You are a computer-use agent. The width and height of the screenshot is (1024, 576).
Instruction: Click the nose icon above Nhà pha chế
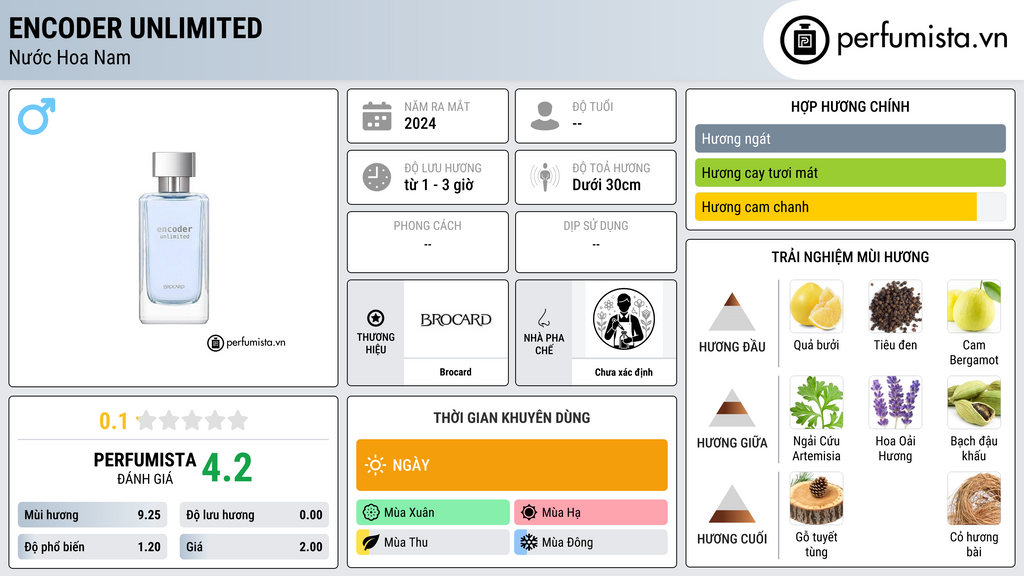click(x=543, y=318)
